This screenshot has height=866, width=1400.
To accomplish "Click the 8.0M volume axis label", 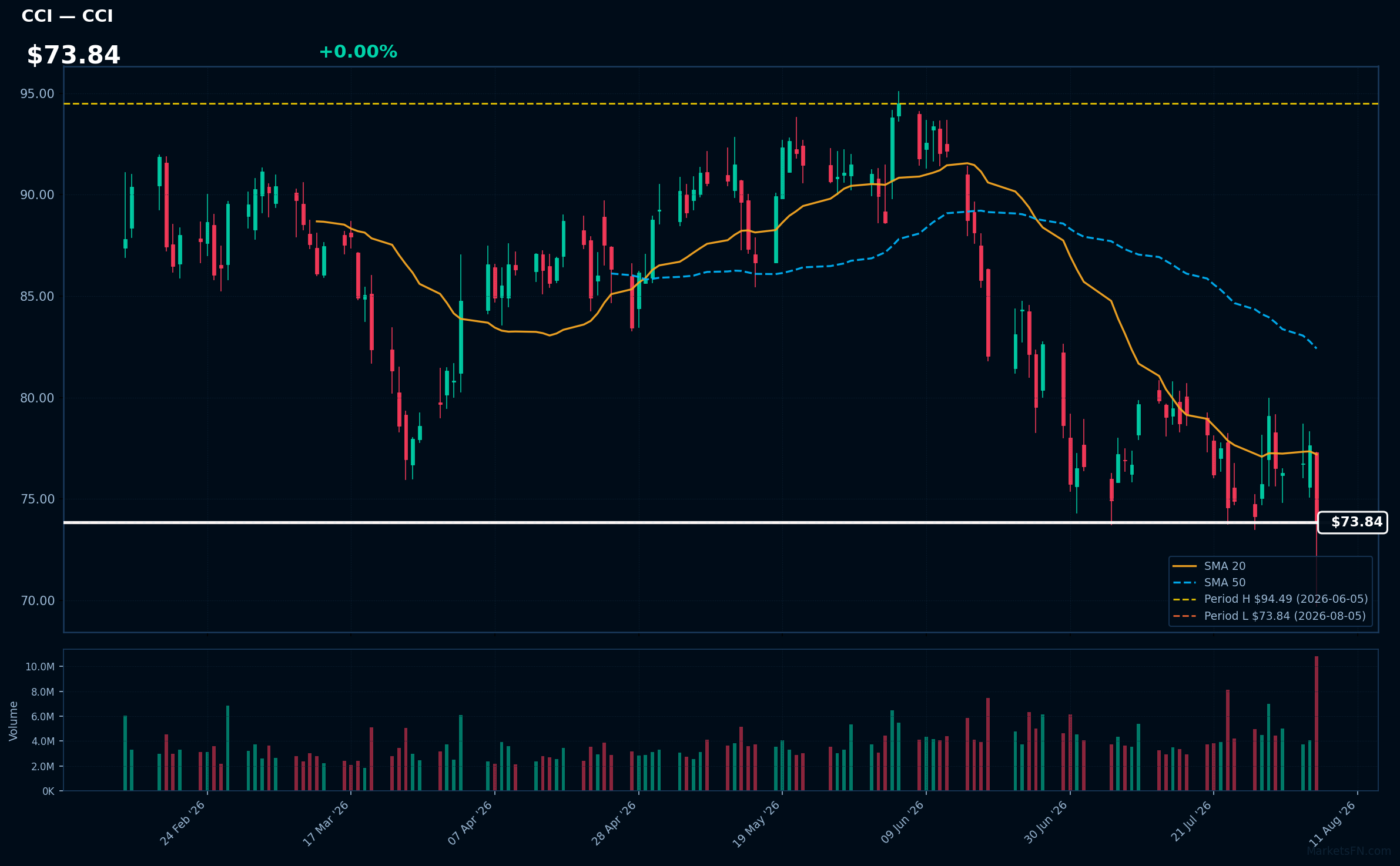I will (x=43, y=692).
